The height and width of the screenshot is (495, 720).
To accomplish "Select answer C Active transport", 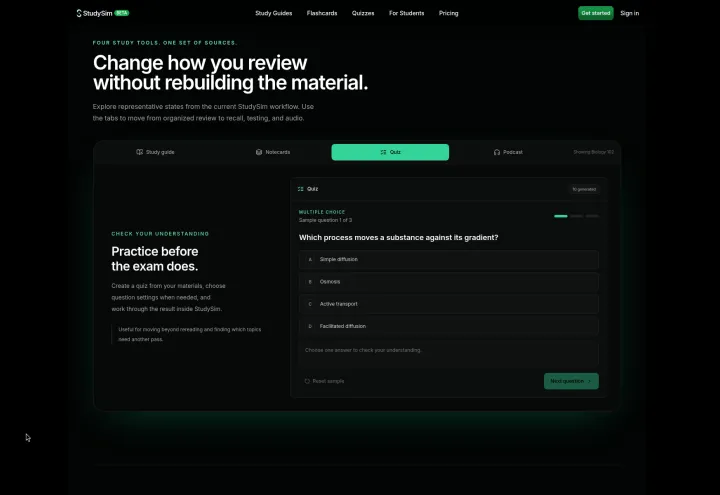I will click(x=449, y=304).
